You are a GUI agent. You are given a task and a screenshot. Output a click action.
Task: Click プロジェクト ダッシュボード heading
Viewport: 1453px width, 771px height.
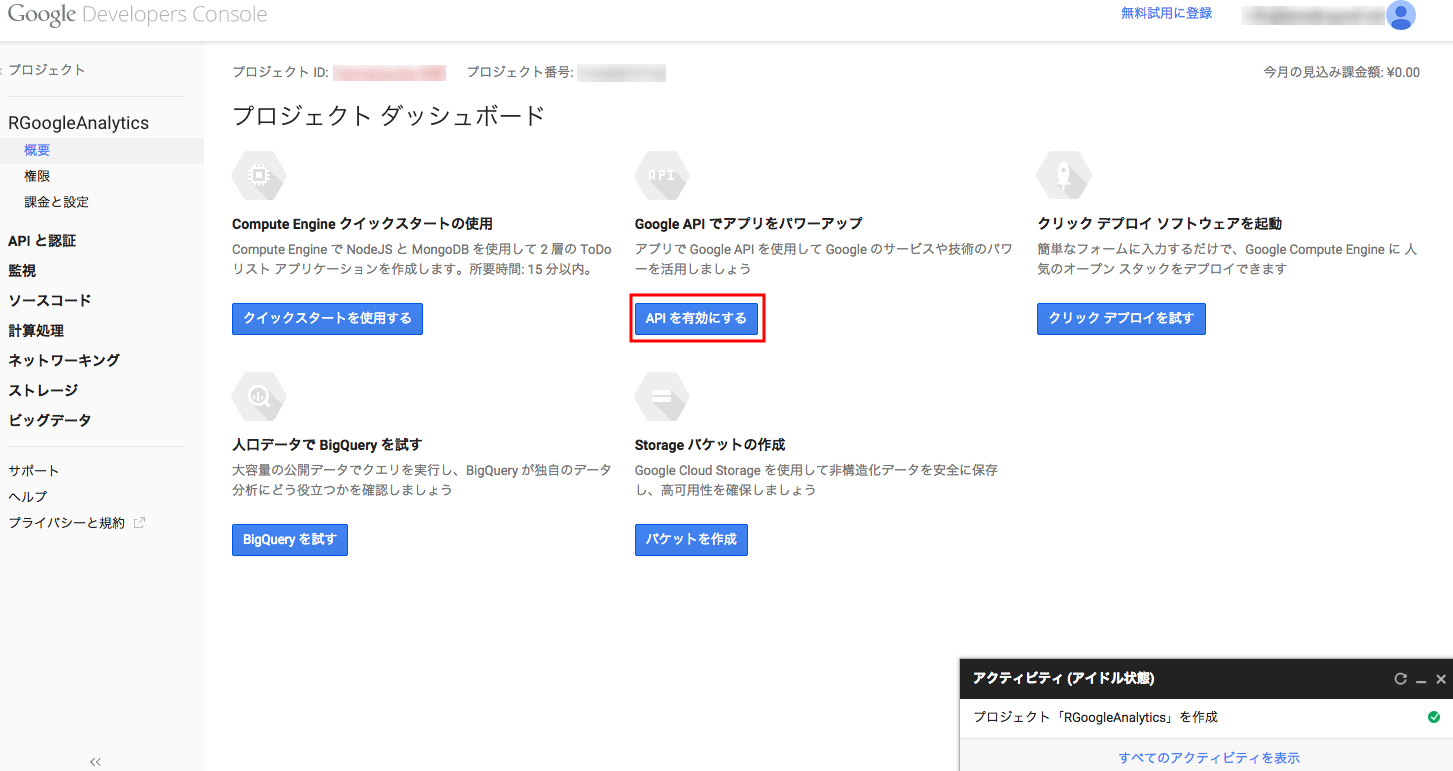tap(389, 116)
